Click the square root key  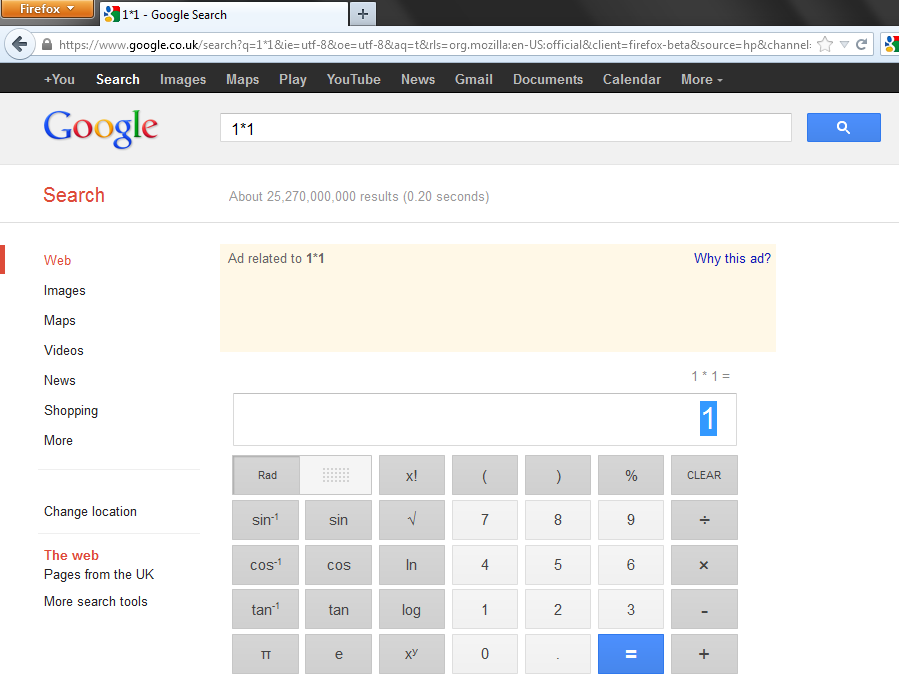click(412, 520)
